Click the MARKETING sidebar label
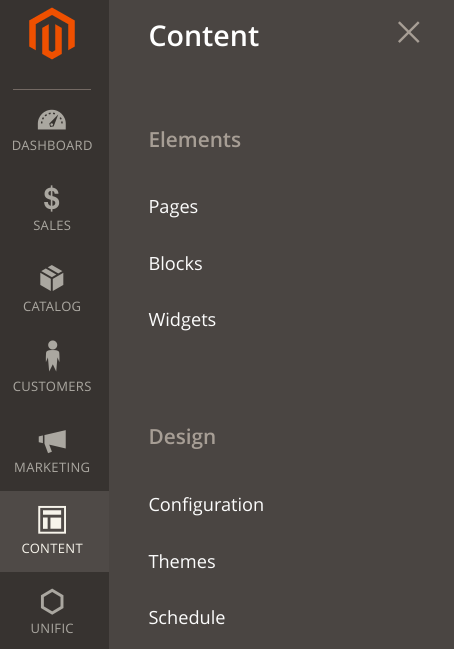The width and height of the screenshot is (454, 649). (52, 467)
